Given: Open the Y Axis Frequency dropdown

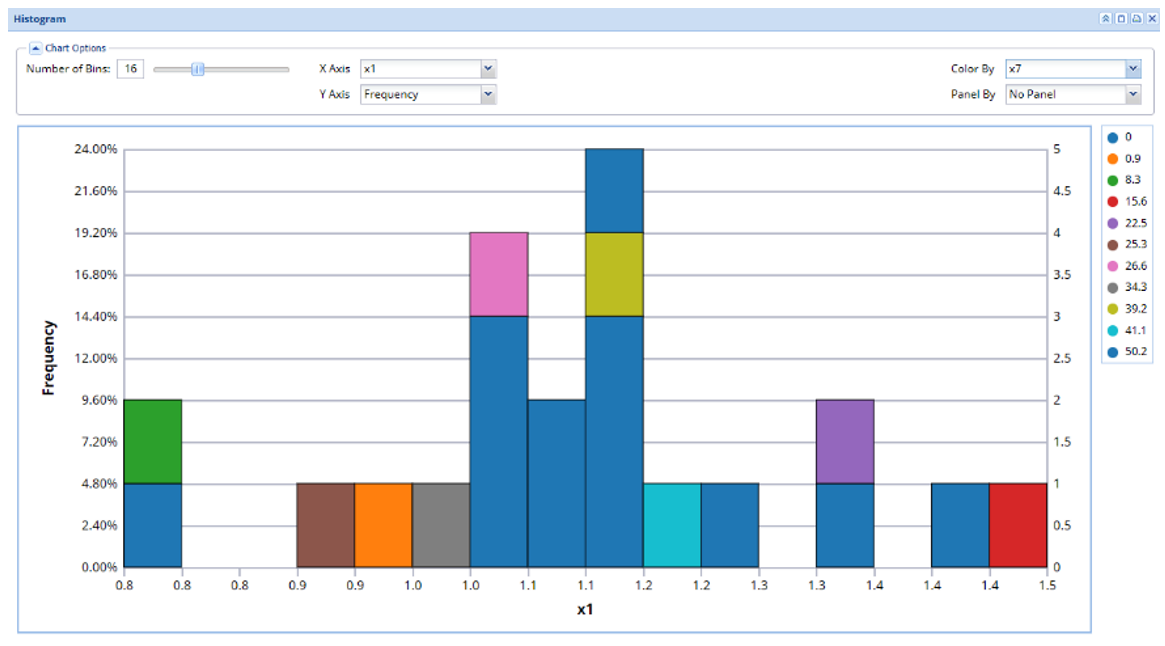Looking at the screenshot, I should (488, 95).
